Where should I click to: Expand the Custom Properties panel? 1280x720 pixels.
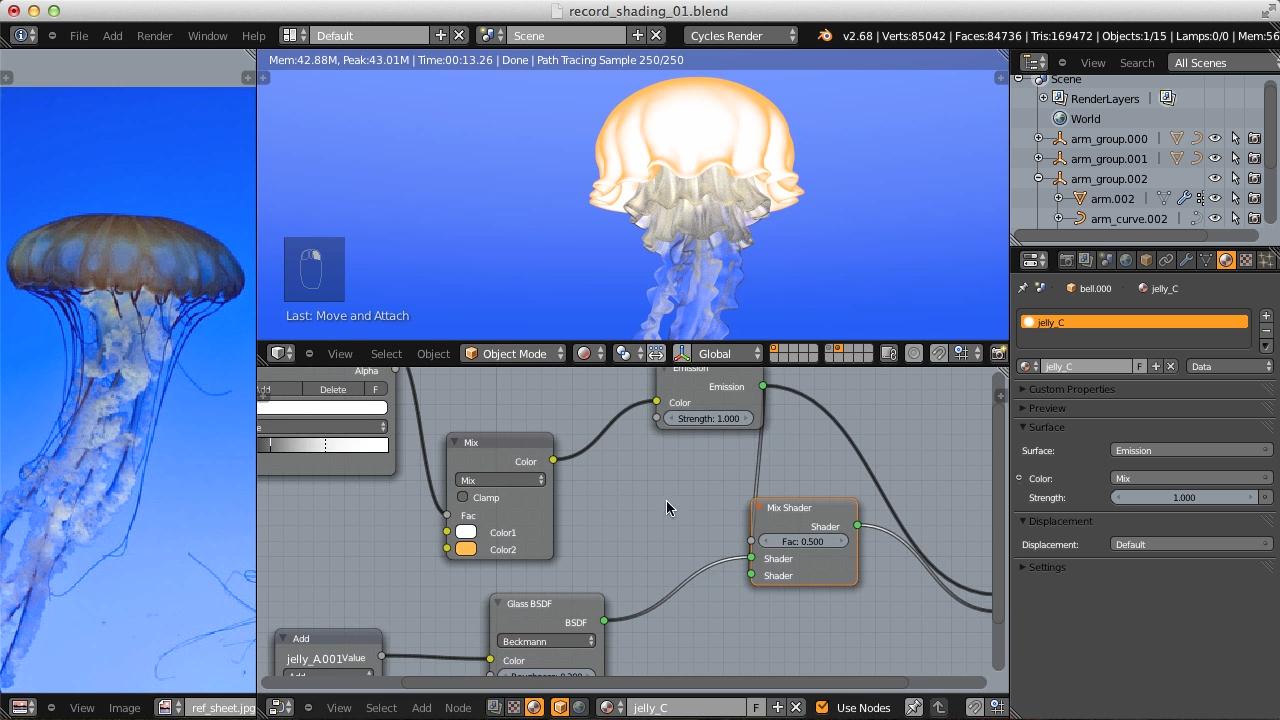click(x=1071, y=389)
